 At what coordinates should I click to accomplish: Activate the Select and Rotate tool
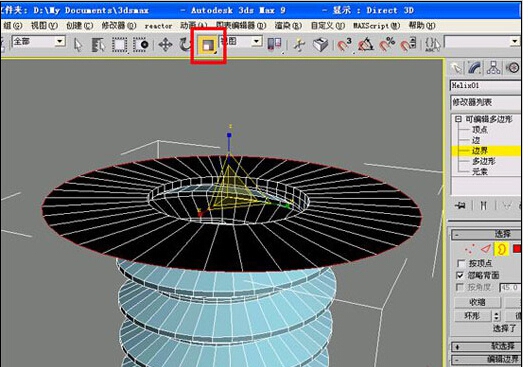185,45
